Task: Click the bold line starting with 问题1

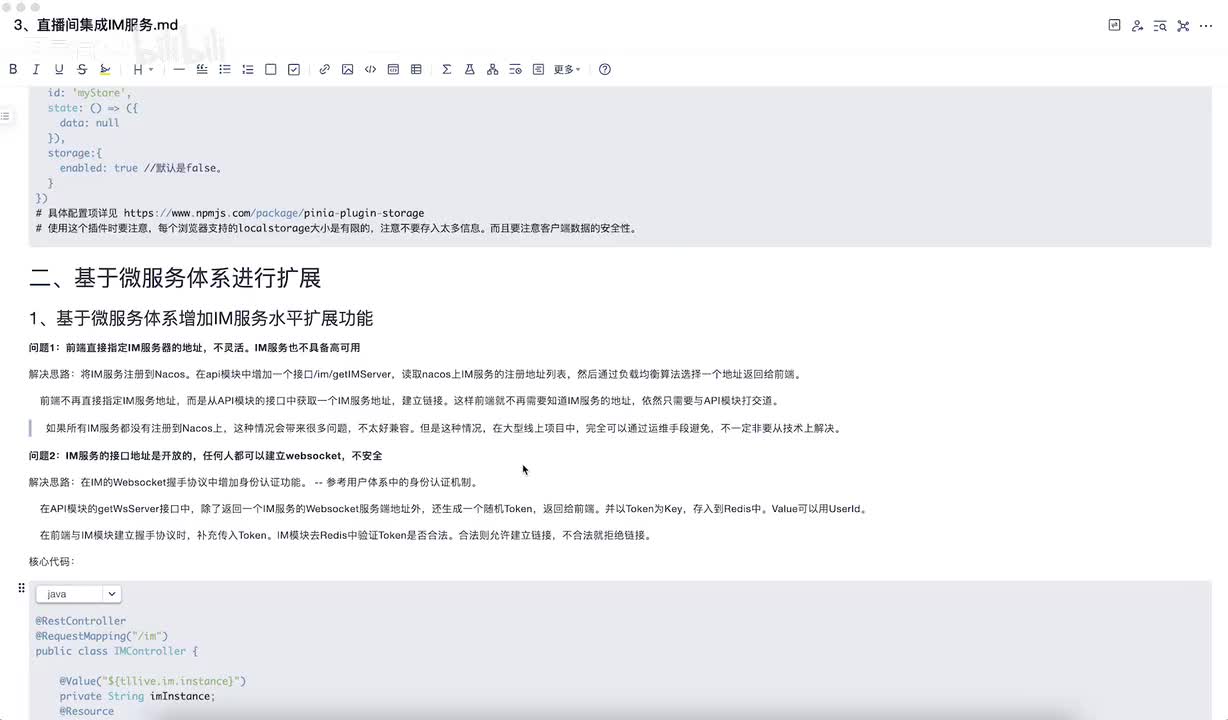Action: pyautogui.click(x=194, y=348)
